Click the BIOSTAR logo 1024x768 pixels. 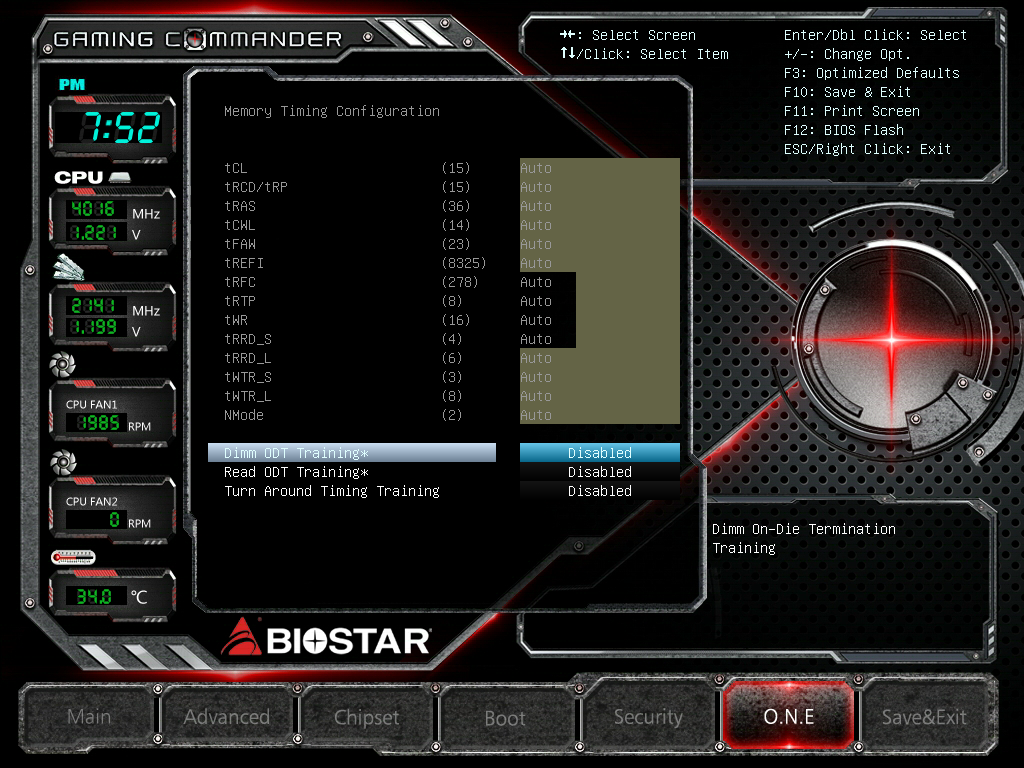[x=326, y=638]
